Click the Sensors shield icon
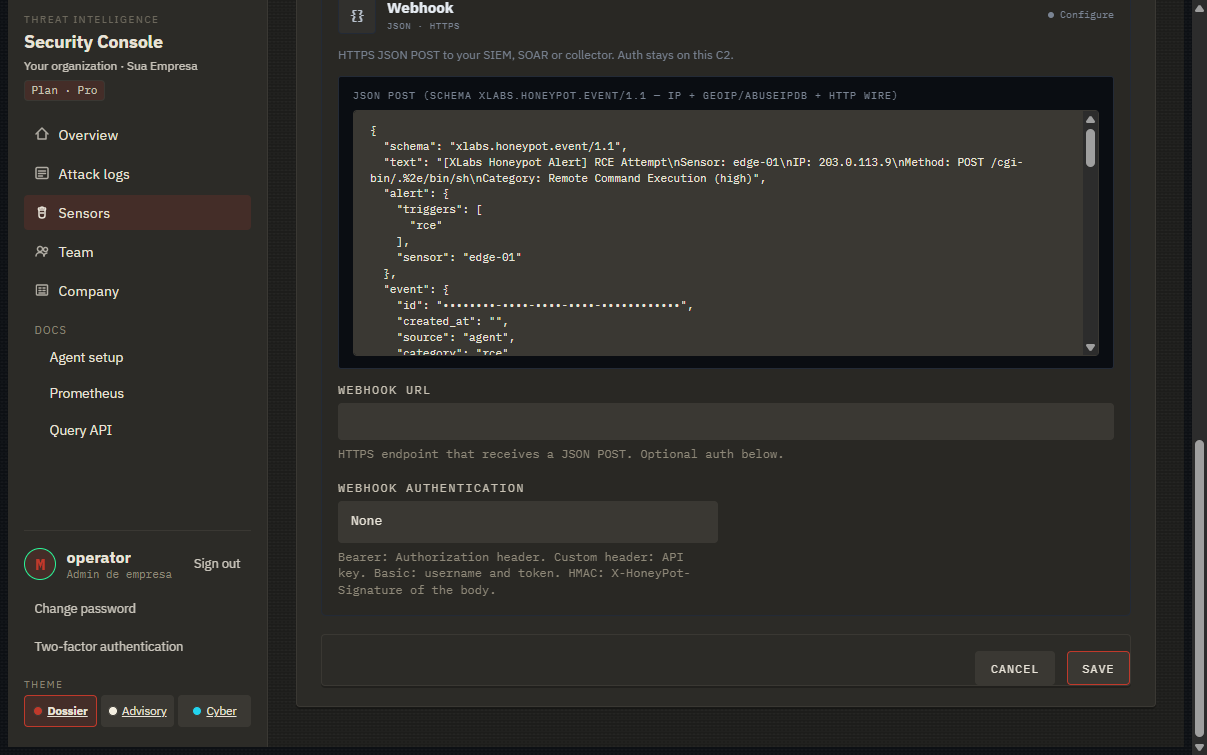Viewport: 1207px width, 755px height. (42, 213)
